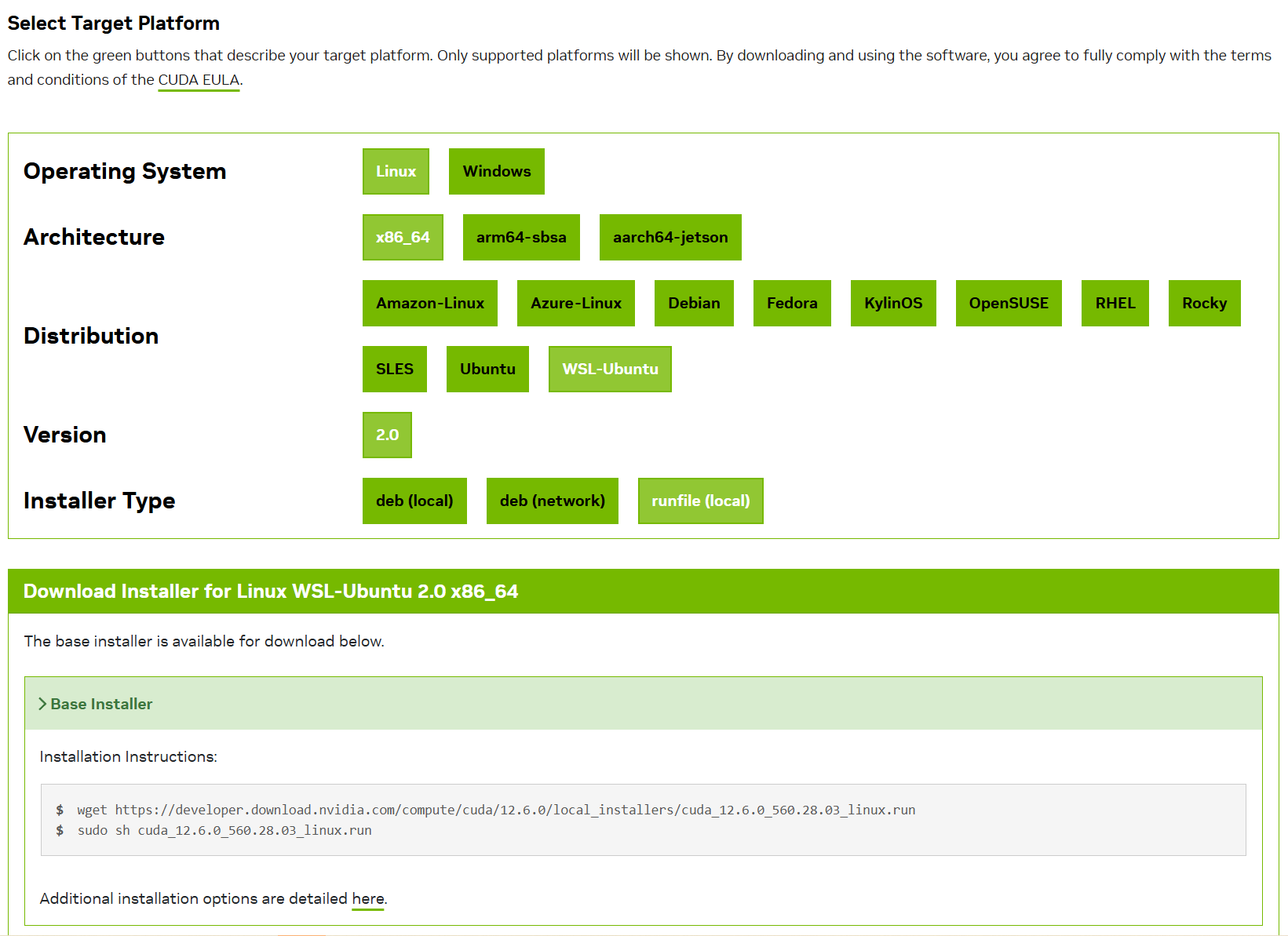Viewport: 1288px width, 936px height.
Task: Pick runfile (local) installer type
Action: 701,501
